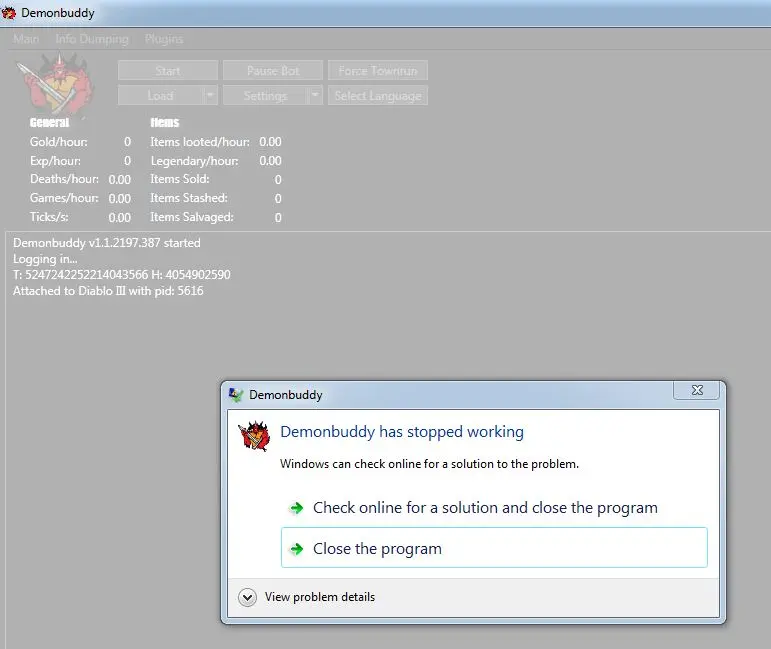771x649 pixels.
Task: Click the Ticks/s label
Action: [x=49, y=217]
